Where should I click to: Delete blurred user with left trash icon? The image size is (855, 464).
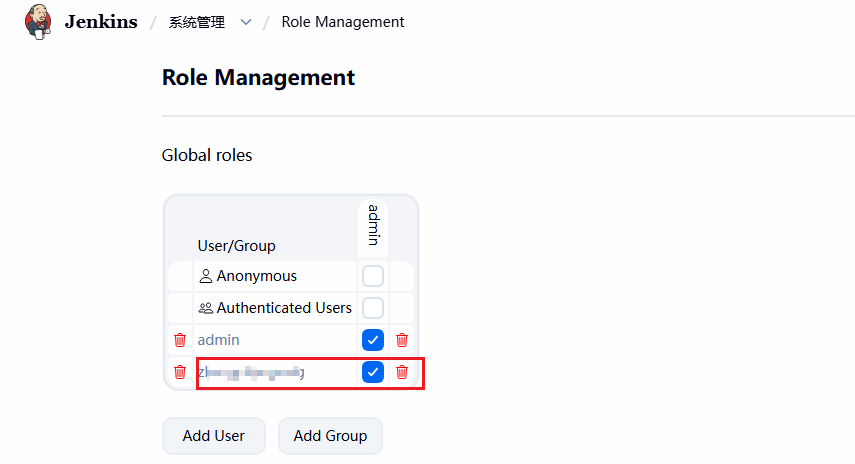pos(180,372)
